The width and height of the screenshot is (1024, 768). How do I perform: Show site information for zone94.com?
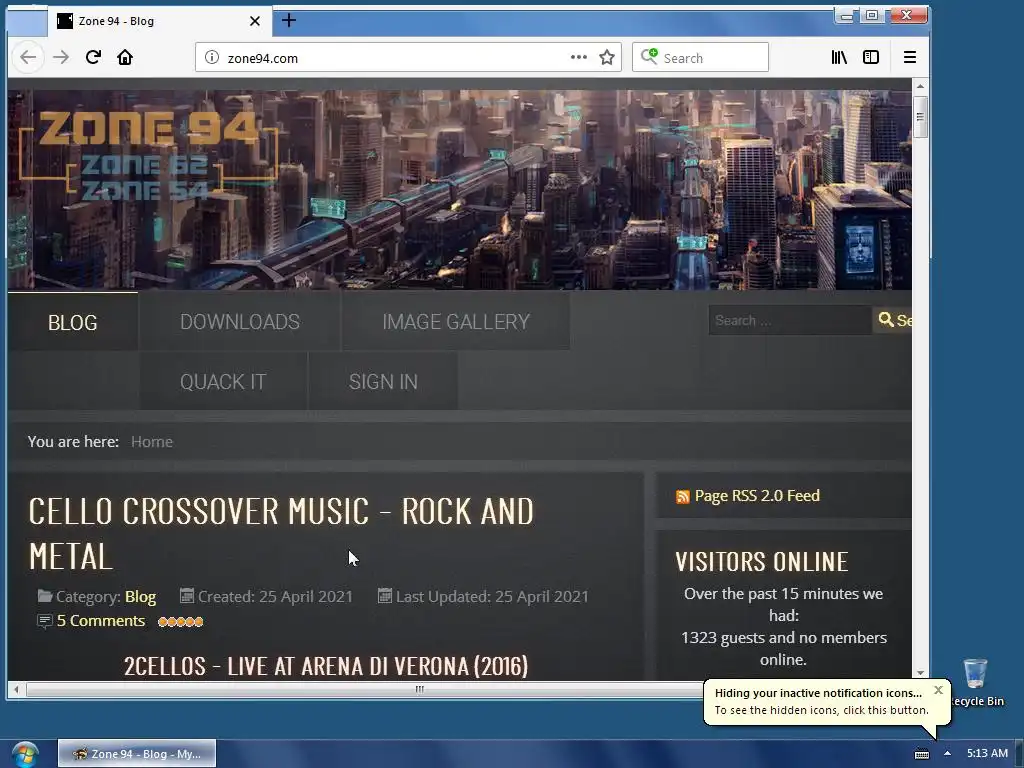coord(212,57)
